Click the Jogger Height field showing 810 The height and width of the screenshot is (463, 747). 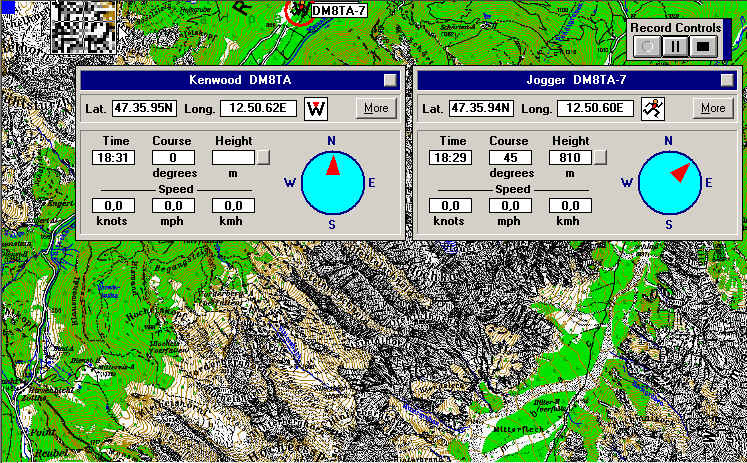(x=570, y=158)
